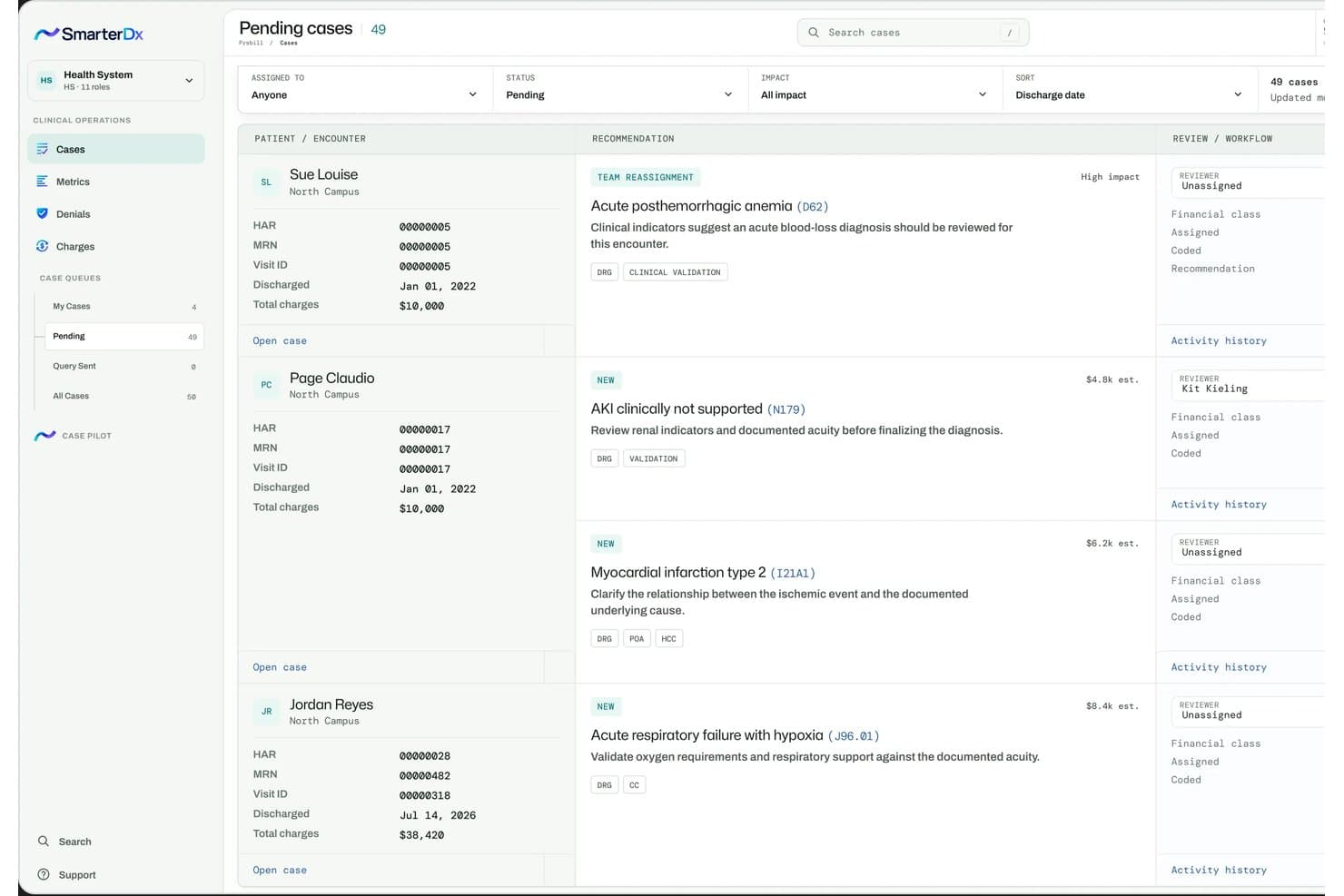Image resolution: width=1344 pixels, height=896 pixels.
Task: Click the AKI clinically not supported title
Action: [677, 409]
